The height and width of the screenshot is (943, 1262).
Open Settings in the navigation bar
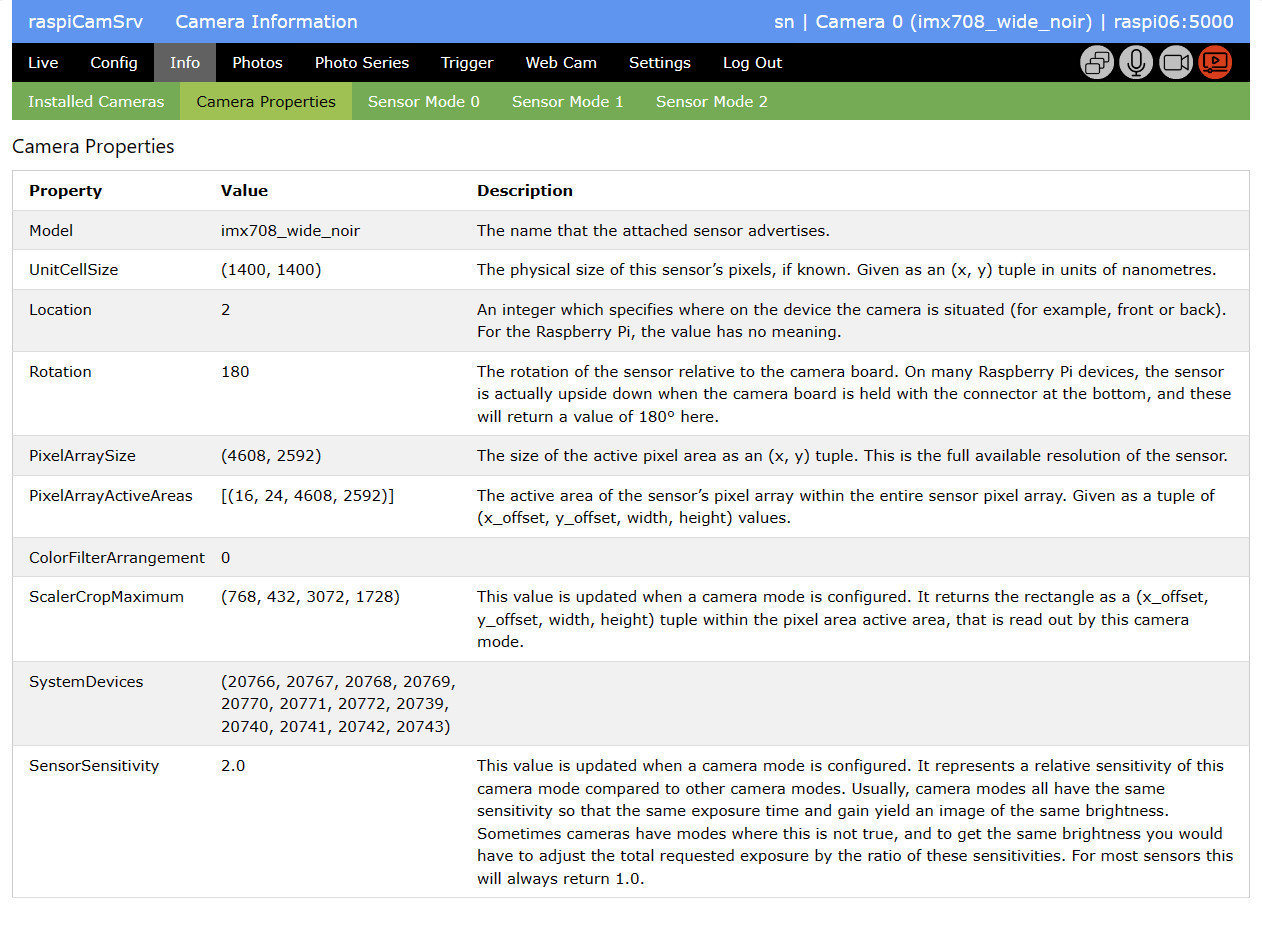point(659,63)
